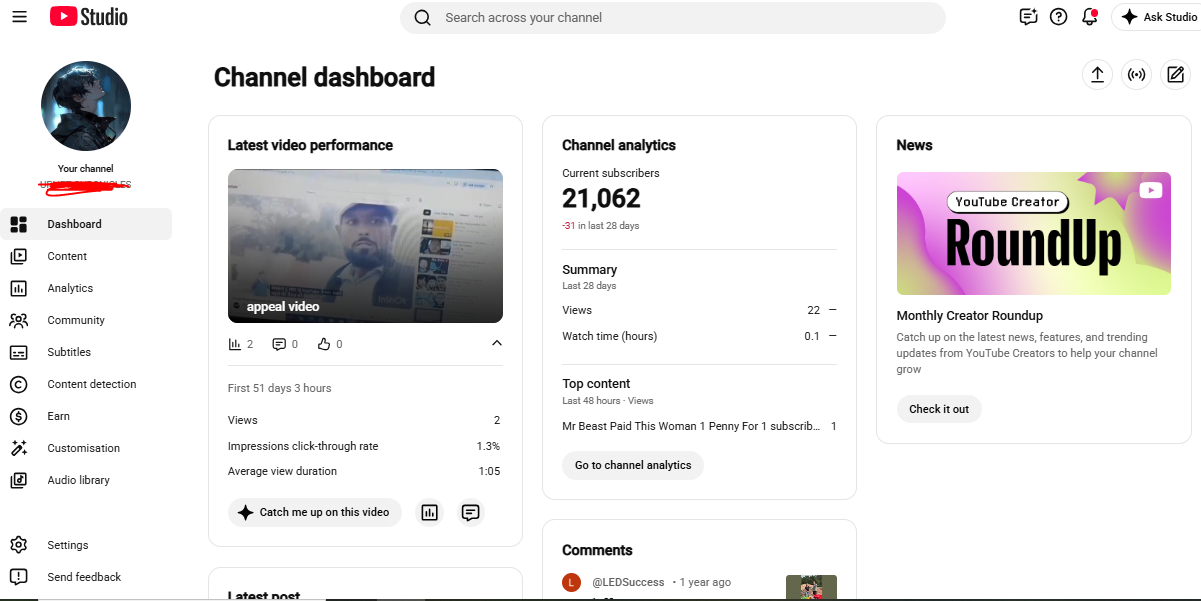
Task: Click the Channel dashboard page title
Action: click(324, 77)
